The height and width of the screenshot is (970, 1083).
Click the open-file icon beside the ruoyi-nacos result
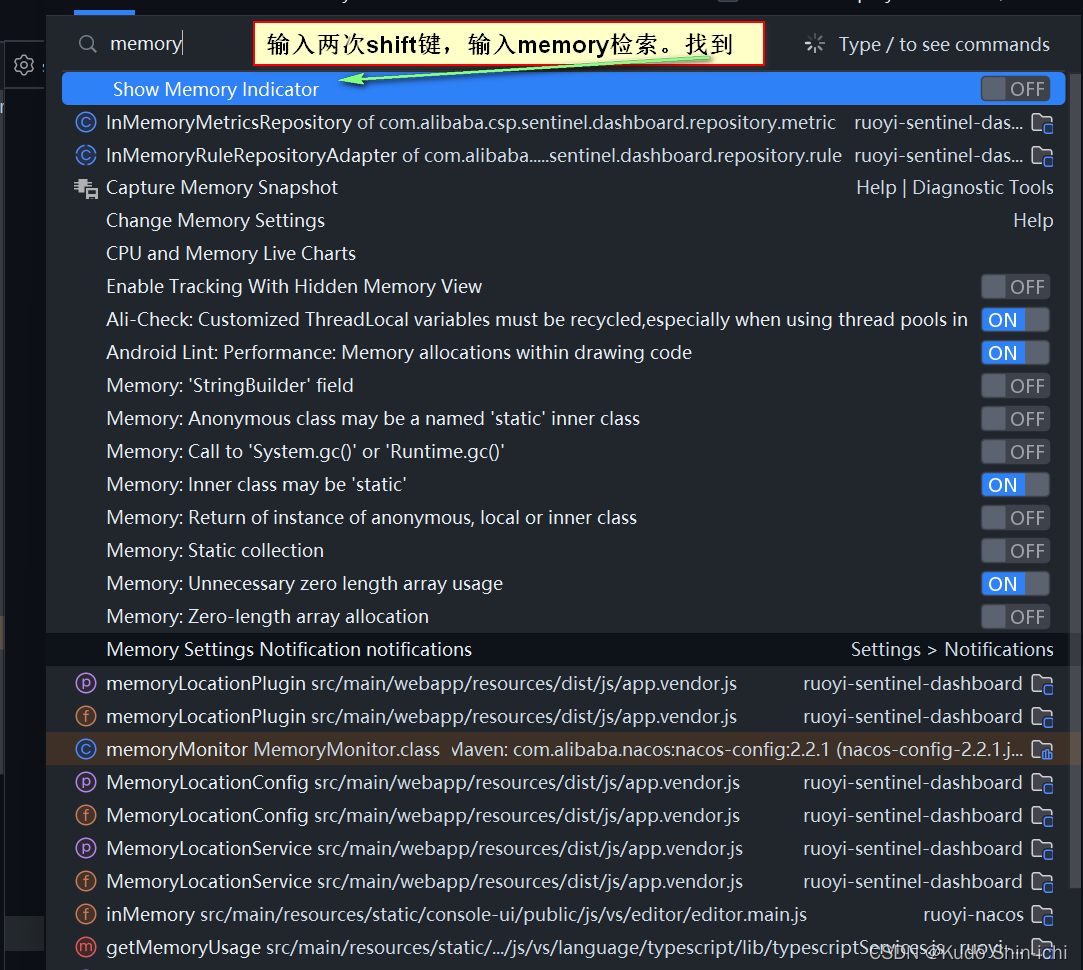tap(1042, 915)
